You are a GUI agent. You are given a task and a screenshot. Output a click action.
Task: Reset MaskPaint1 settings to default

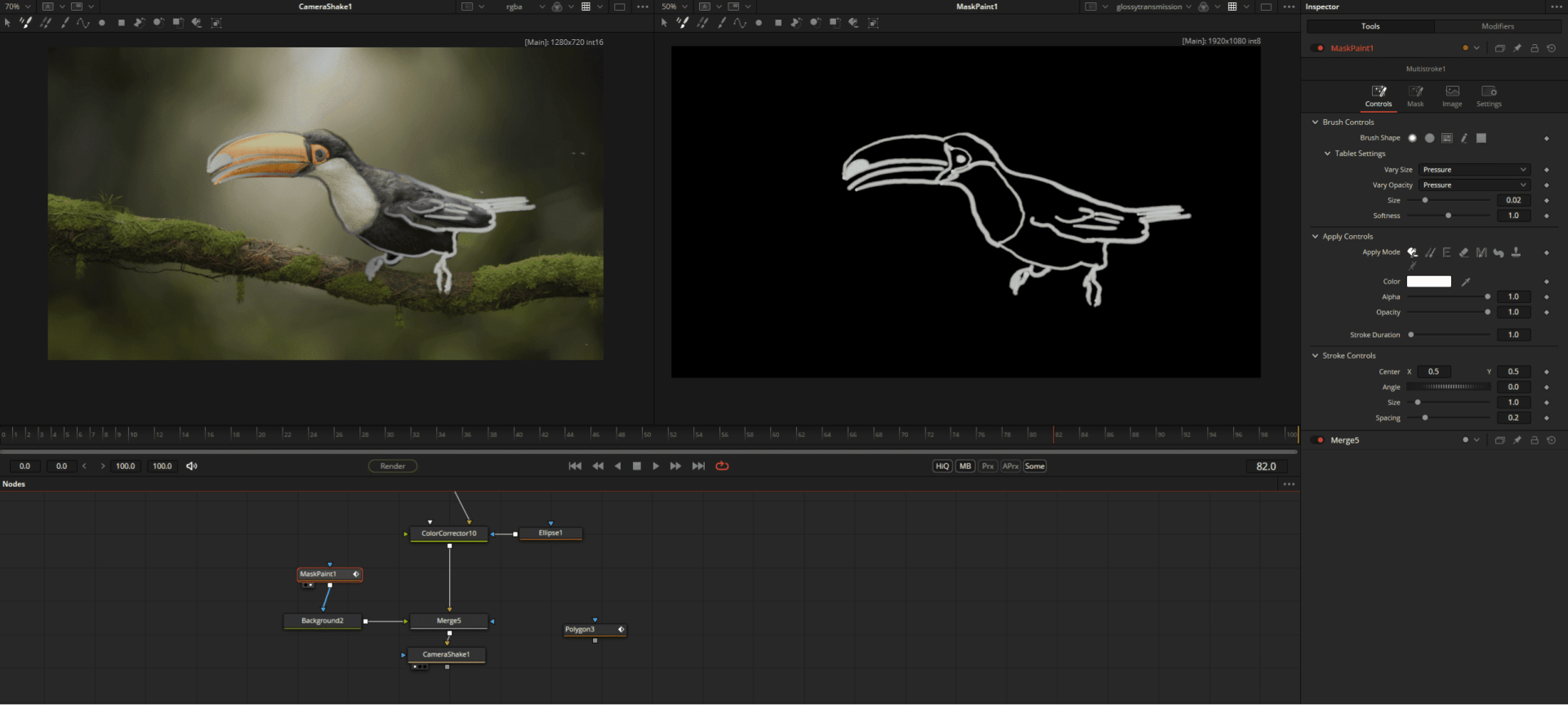tap(1552, 48)
